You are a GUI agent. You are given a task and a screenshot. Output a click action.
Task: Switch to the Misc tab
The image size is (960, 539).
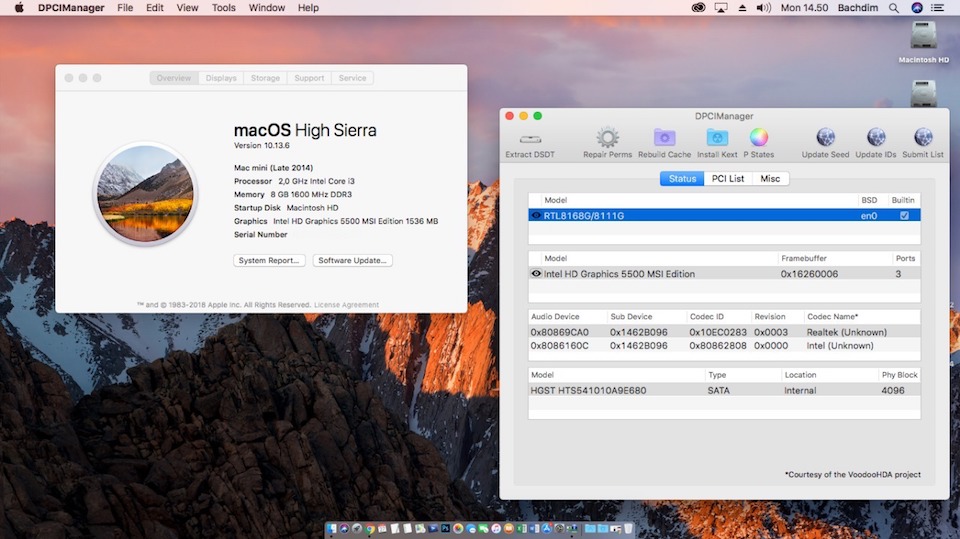click(x=770, y=178)
